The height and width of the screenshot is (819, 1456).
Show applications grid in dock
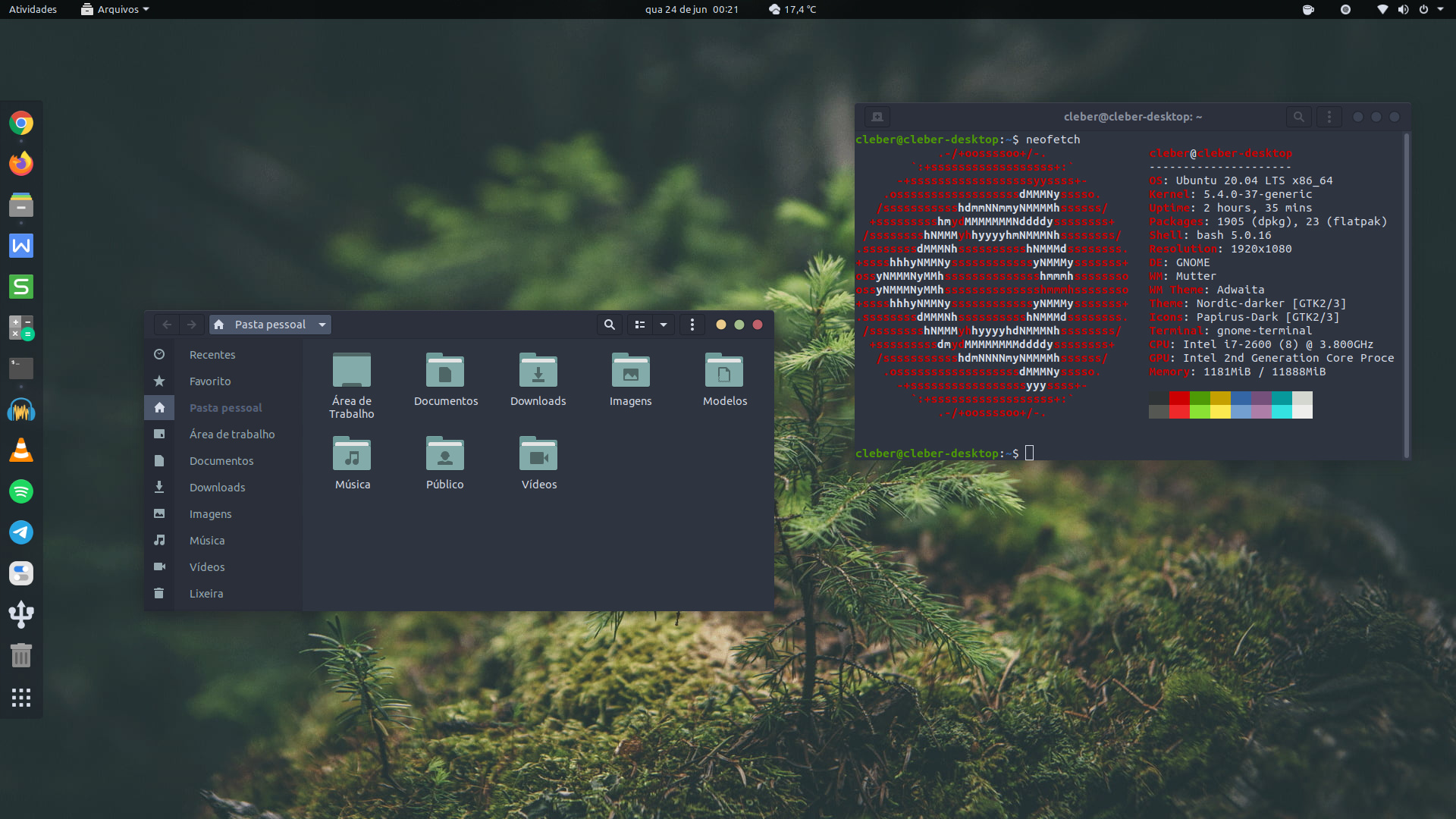21,698
